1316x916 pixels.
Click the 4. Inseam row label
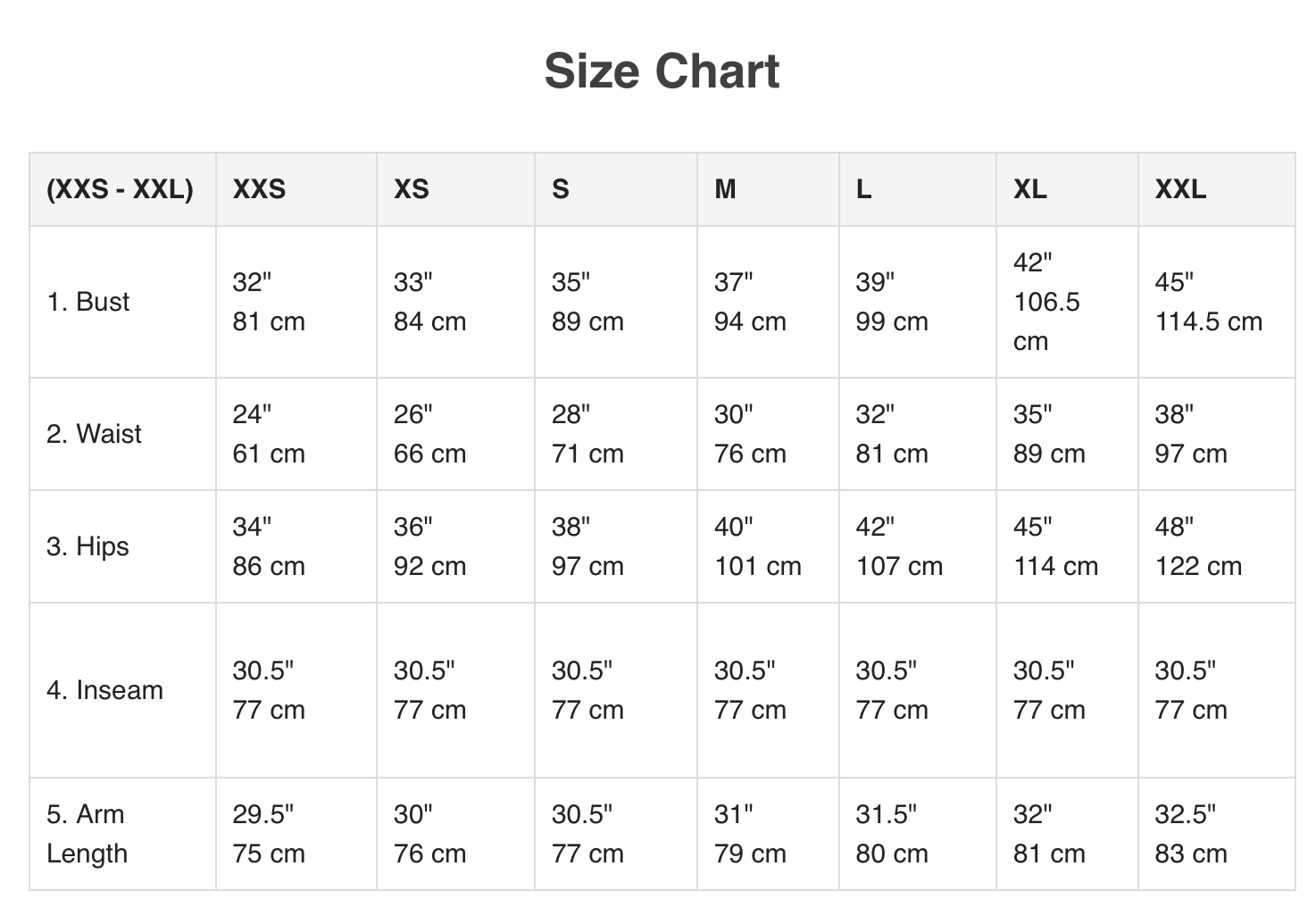[105, 690]
